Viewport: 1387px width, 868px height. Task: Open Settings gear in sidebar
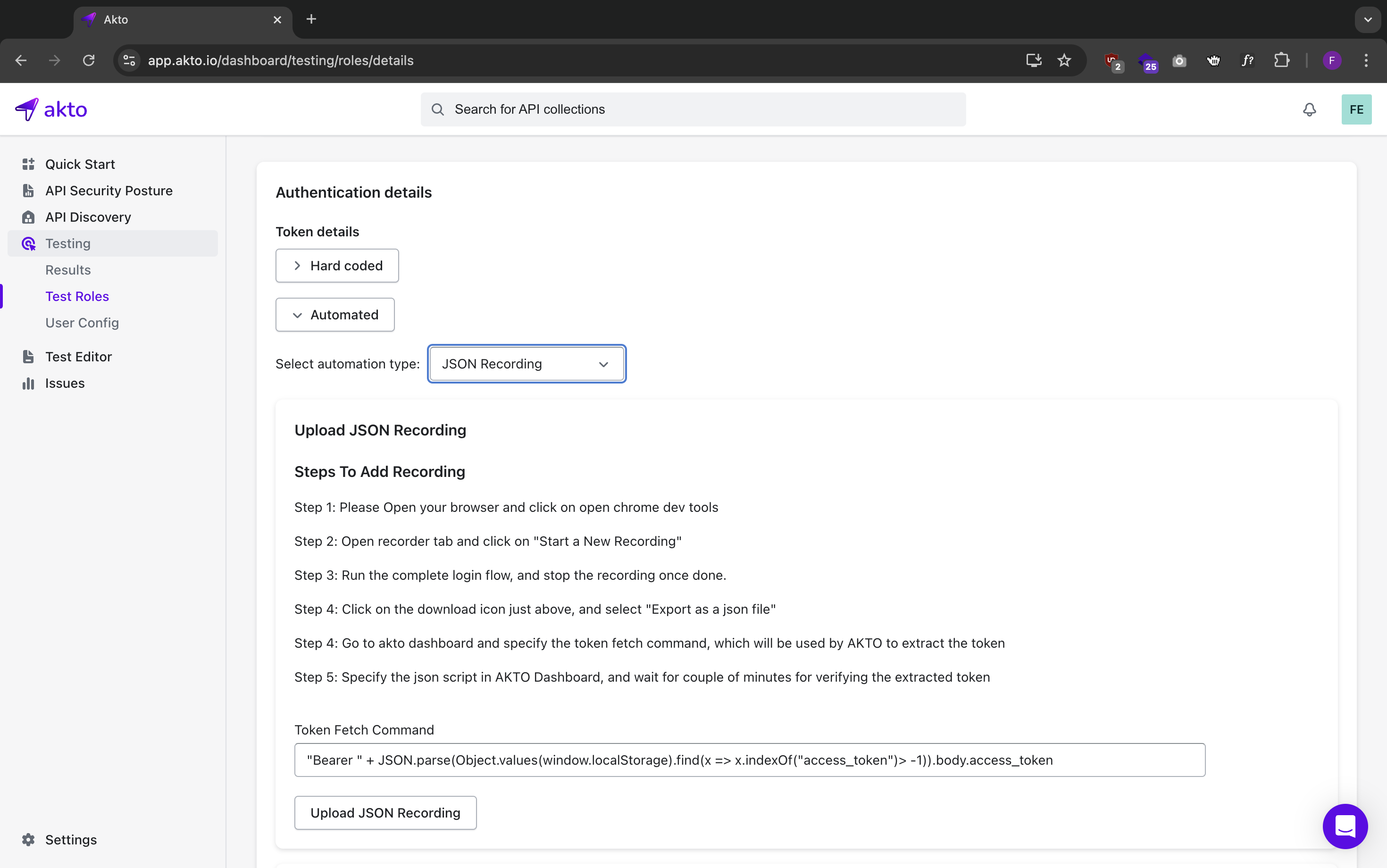coord(28,839)
